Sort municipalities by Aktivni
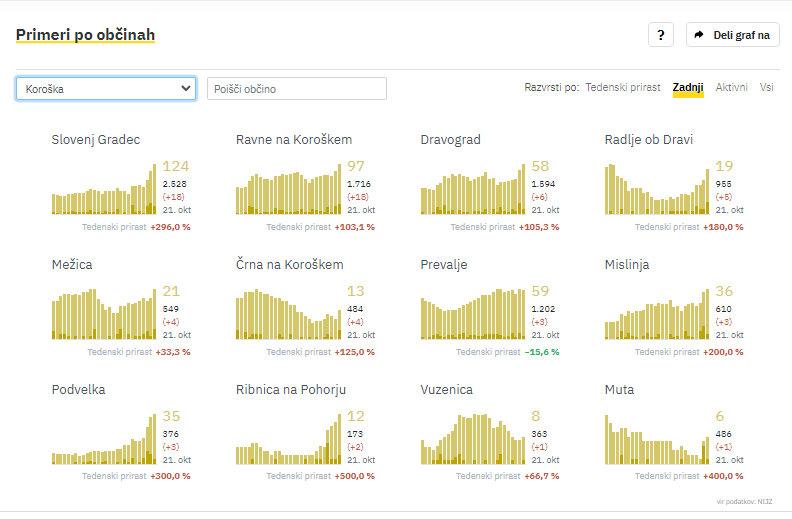Image resolution: width=792 pixels, height=519 pixels. pyautogui.click(x=731, y=88)
